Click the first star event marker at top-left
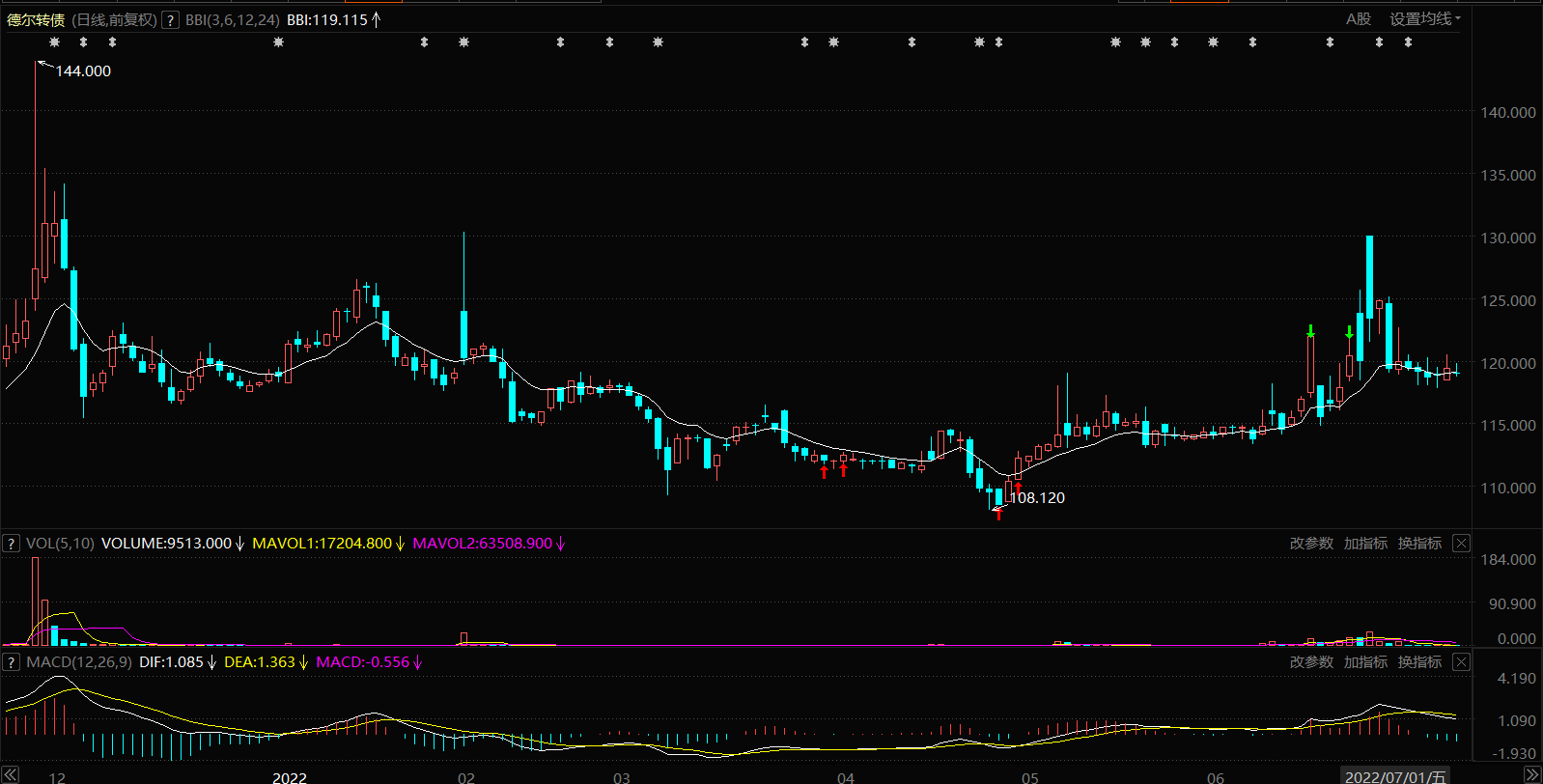This screenshot has width=1543, height=784. tap(54, 42)
